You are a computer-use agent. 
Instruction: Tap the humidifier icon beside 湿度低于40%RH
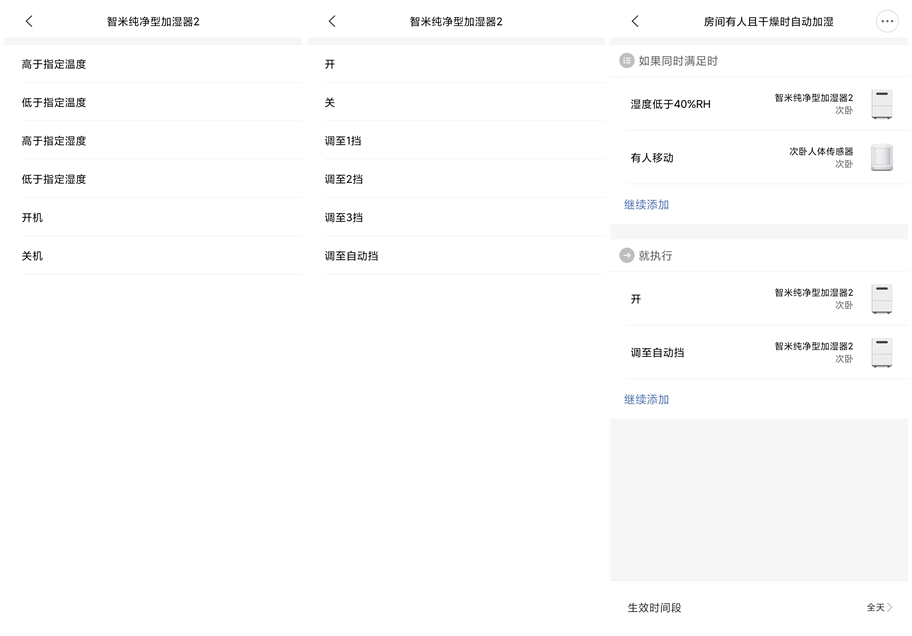[x=881, y=103]
